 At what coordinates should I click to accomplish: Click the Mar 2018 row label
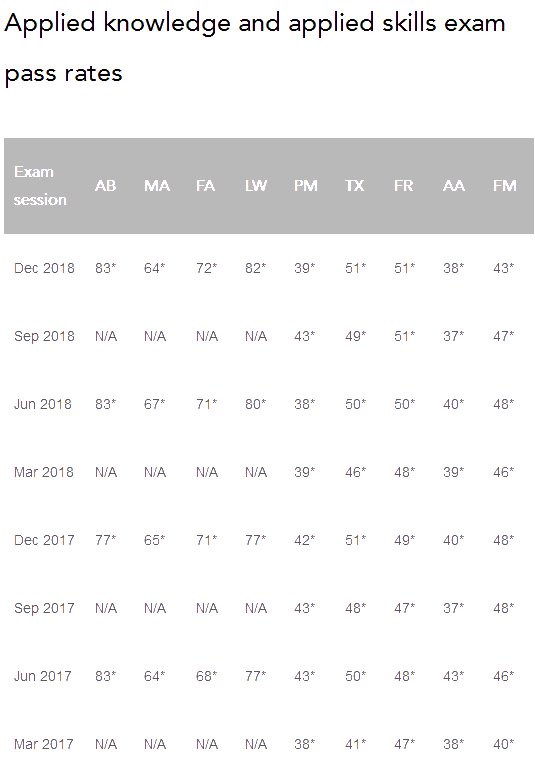44,472
